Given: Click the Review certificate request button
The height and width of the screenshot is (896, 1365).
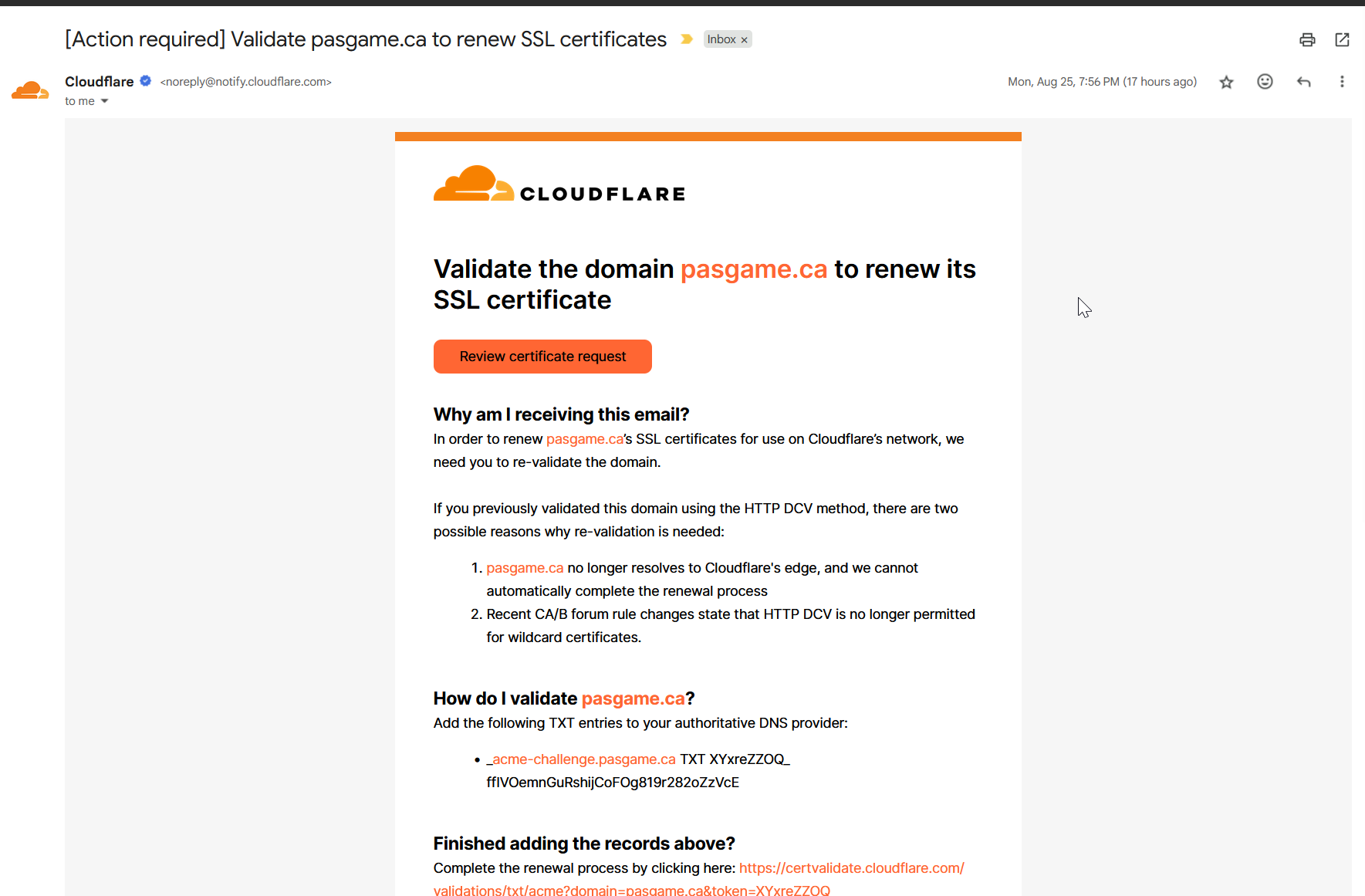Looking at the screenshot, I should [x=542, y=357].
